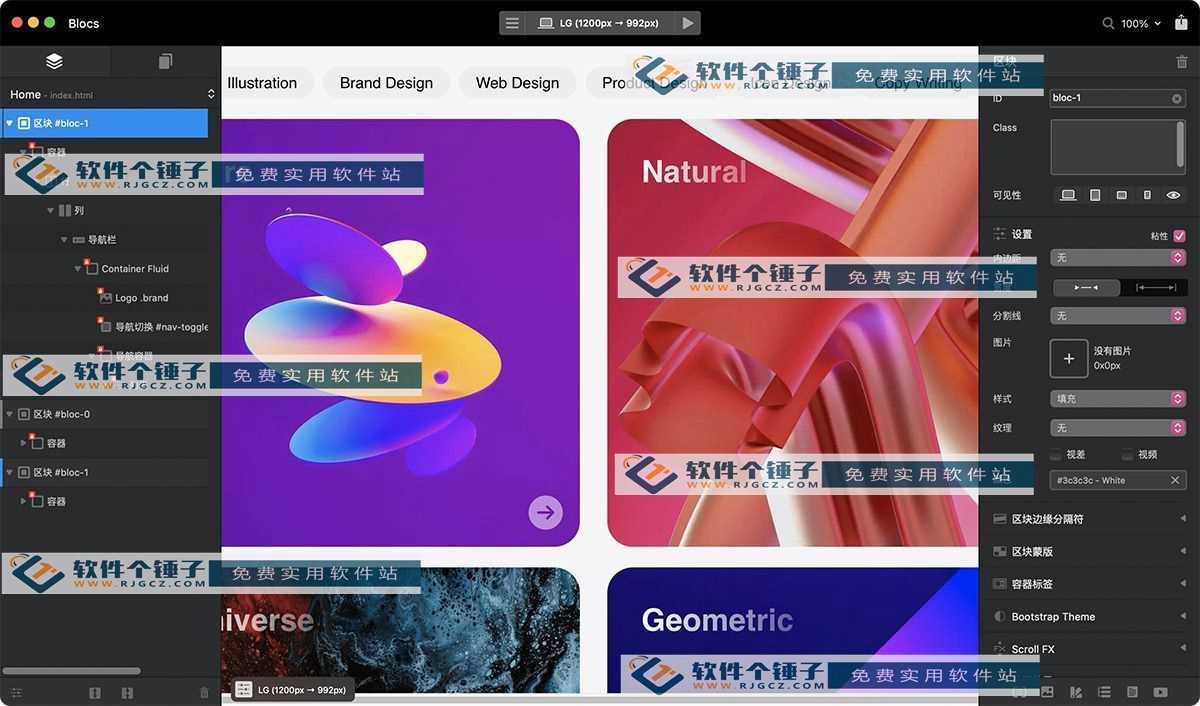Clear the #3c3c3c - White color value
Screen dimensions: 1200x706
click(x=1176, y=480)
